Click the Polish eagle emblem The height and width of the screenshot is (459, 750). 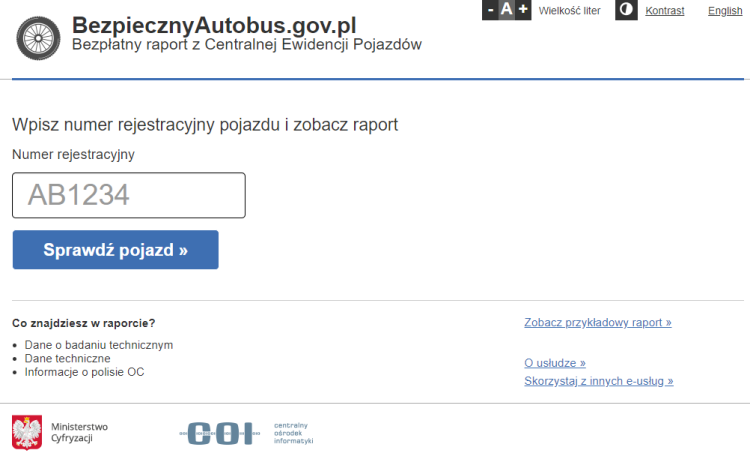click(27, 432)
